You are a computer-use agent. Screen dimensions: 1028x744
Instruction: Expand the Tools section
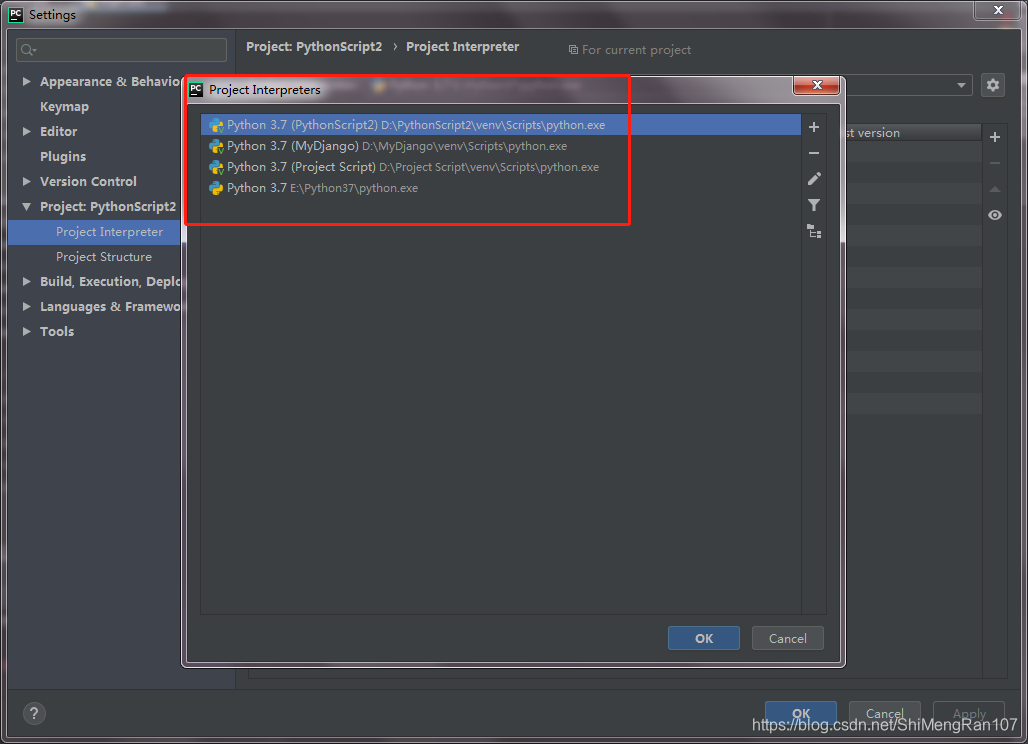pos(26,331)
